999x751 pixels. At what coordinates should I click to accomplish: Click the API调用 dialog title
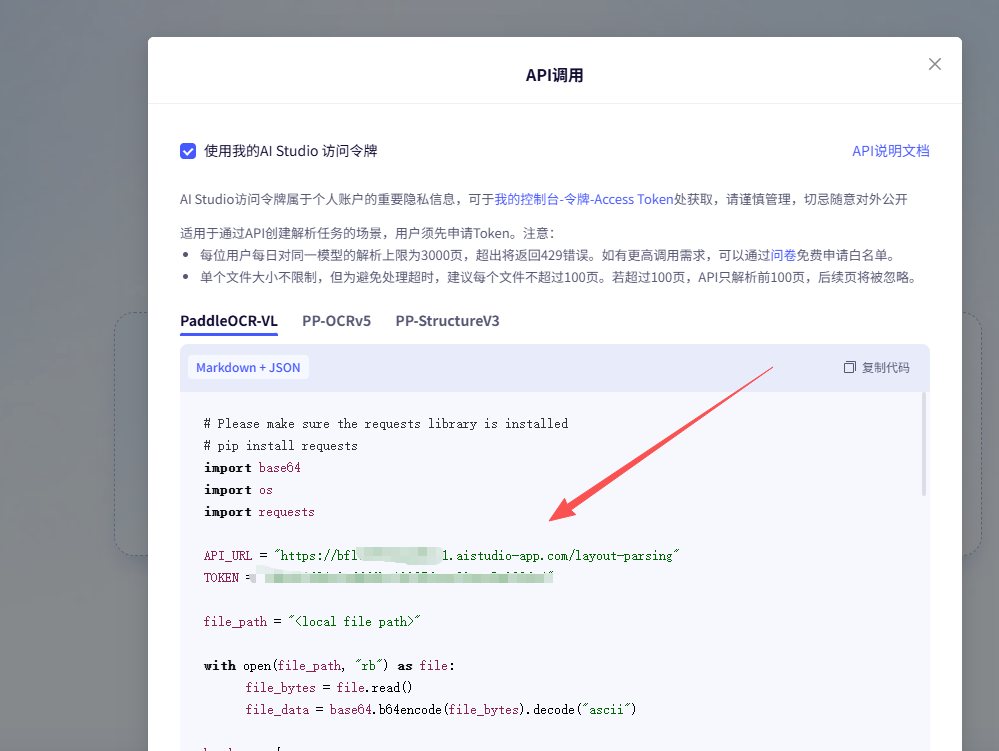(x=554, y=75)
